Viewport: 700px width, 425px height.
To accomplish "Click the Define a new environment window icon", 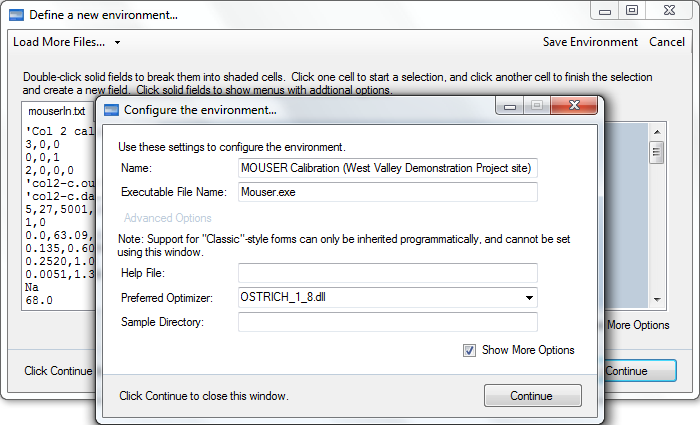I will [x=17, y=15].
